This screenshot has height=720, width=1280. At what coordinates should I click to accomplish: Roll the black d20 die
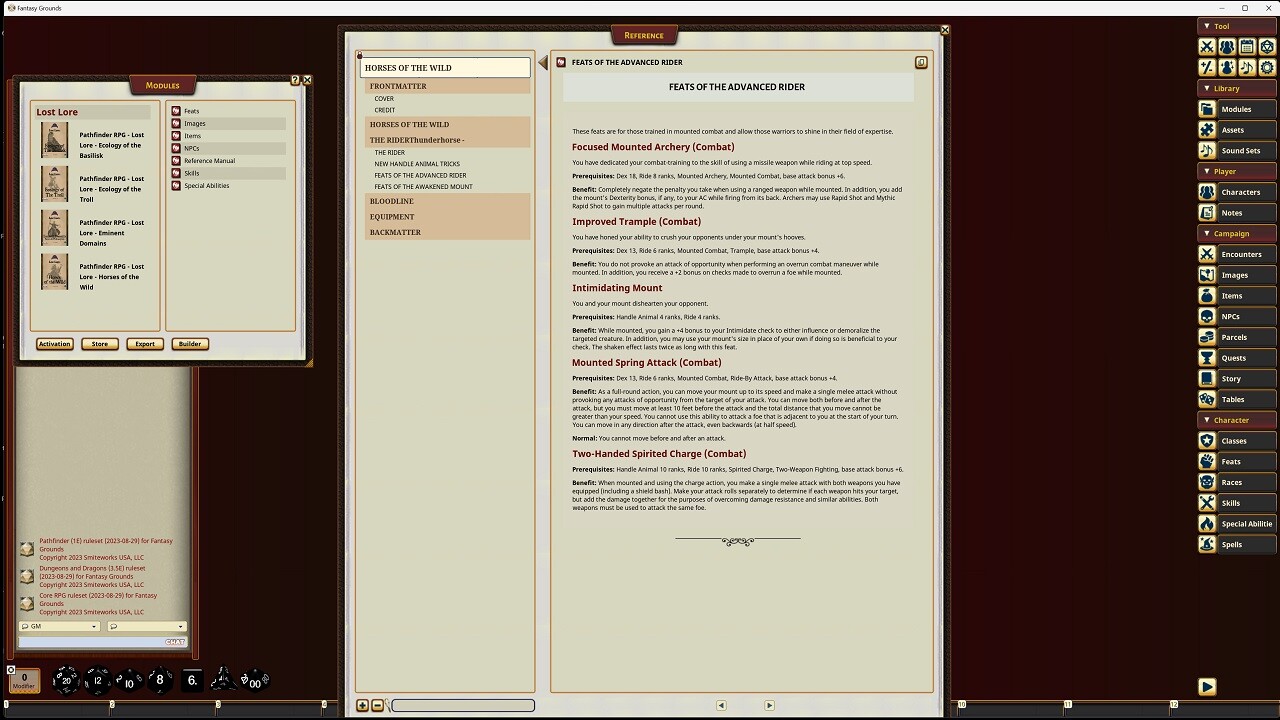click(x=66, y=680)
